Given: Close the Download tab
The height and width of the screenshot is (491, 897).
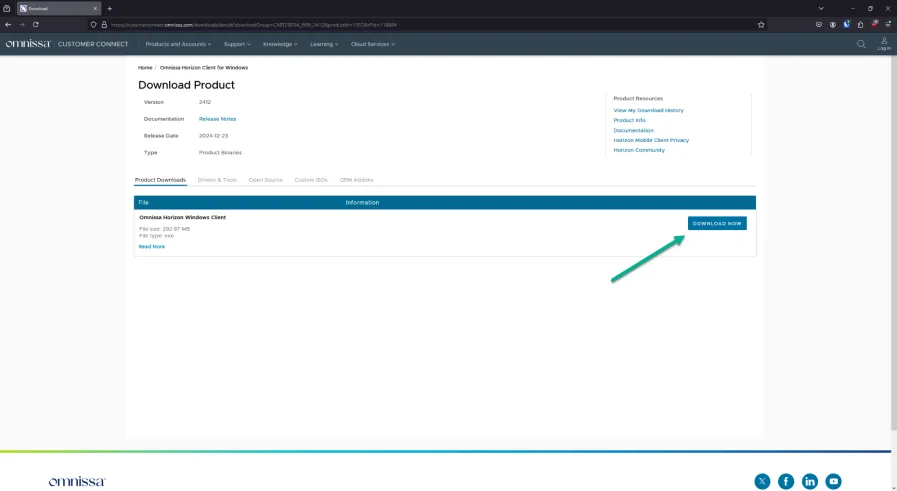Looking at the screenshot, I should (x=95, y=9).
